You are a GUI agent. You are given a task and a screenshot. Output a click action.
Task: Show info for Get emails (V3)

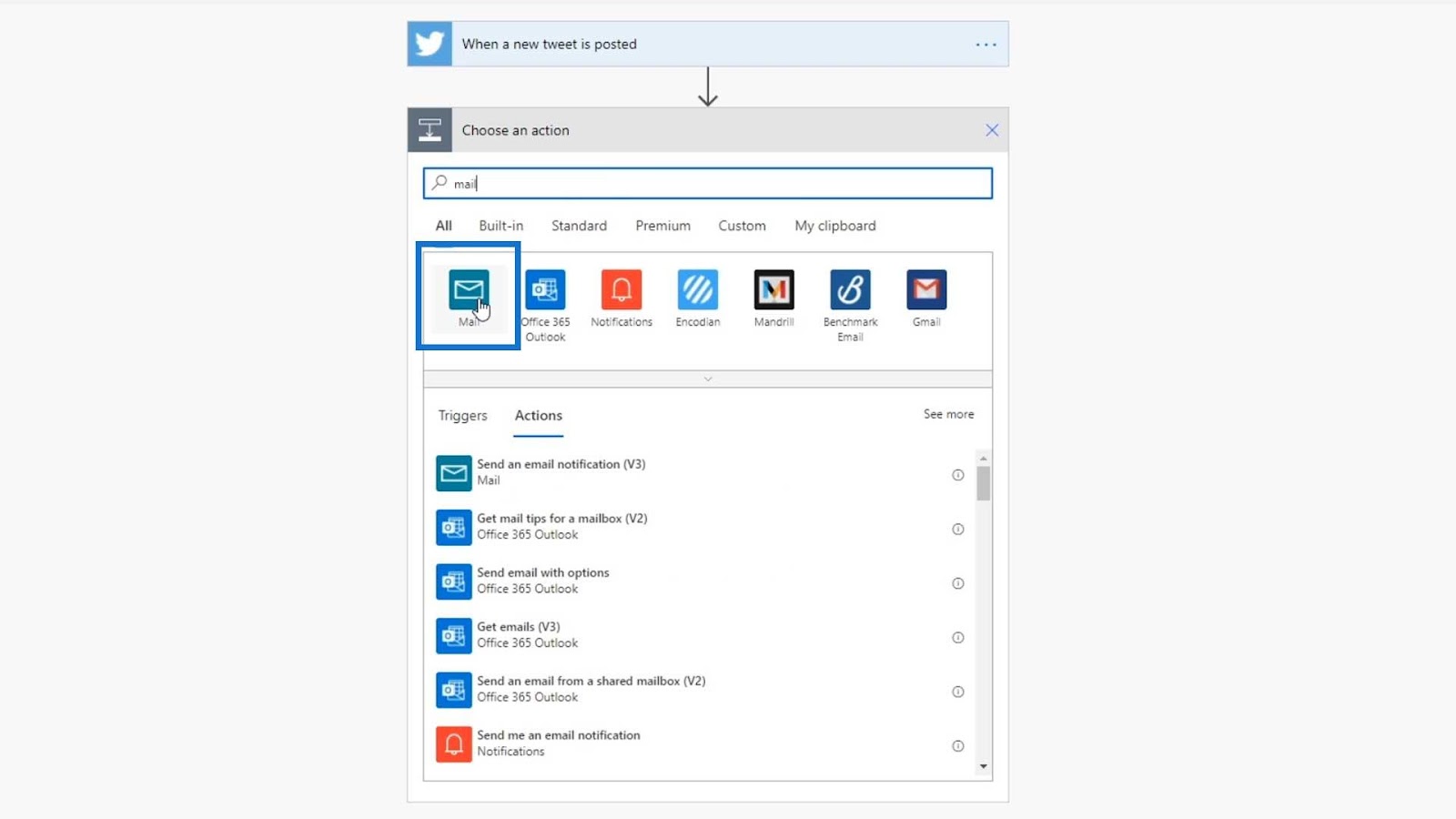[957, 637]
